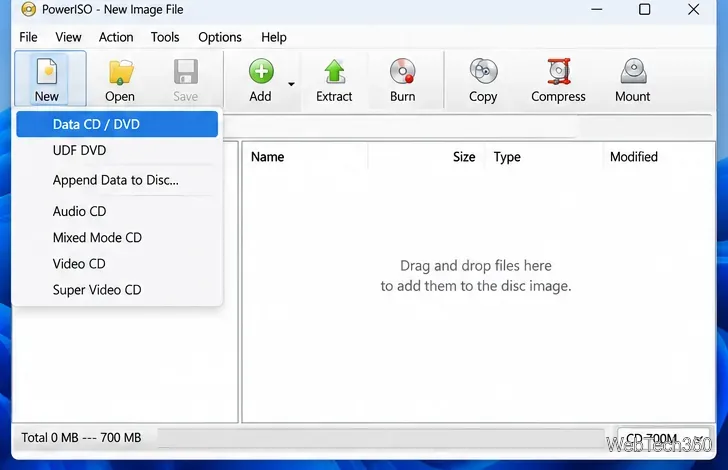
Task: Click the greyed Save floppy icon
Action: (x=186, y=72)
